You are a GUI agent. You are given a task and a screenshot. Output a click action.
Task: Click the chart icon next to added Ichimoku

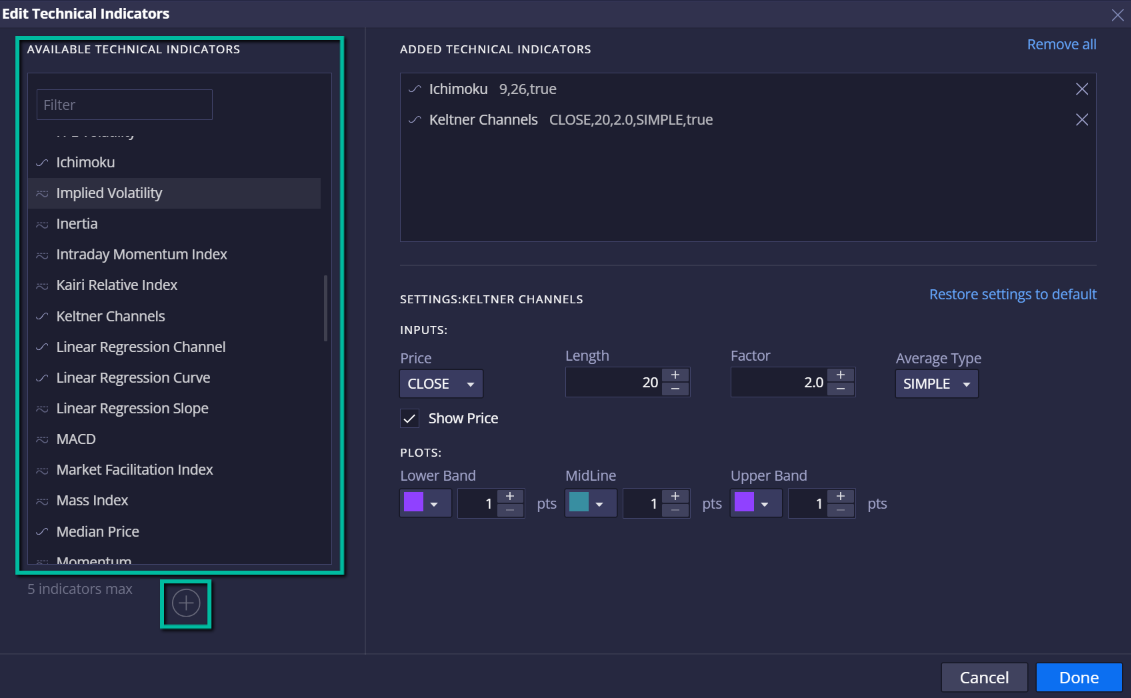[415, 89]
